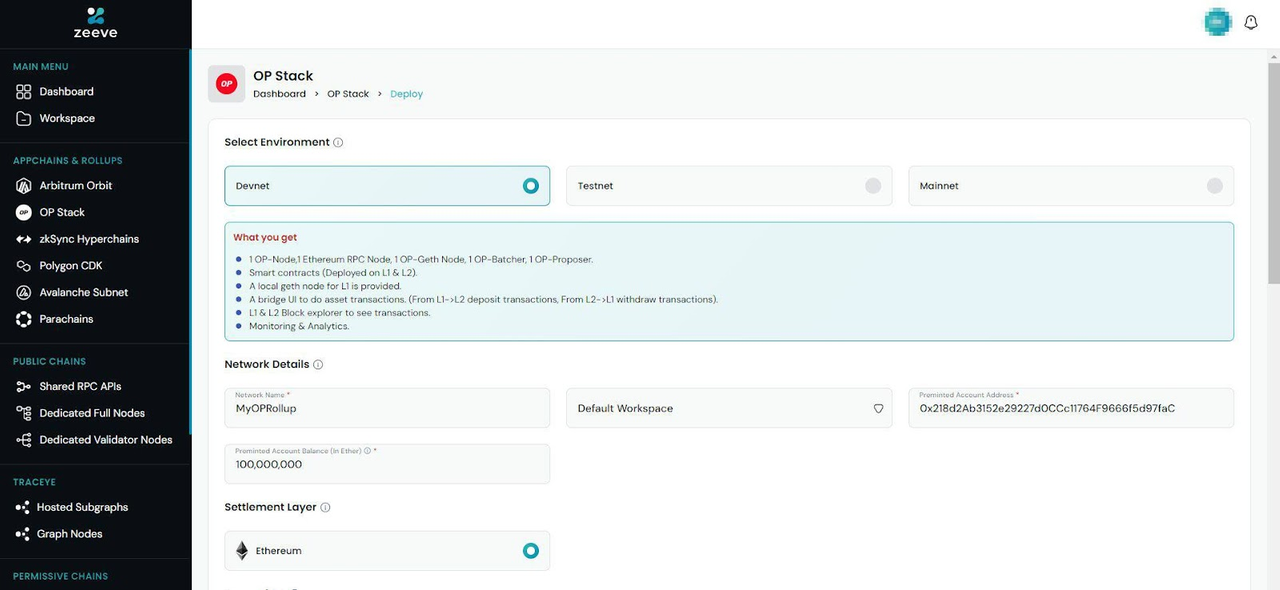This screenshot has width=1280, height=590.
Task: Click the zkSync Hyperchains arrows icon
Action: [x=24, y=239]
